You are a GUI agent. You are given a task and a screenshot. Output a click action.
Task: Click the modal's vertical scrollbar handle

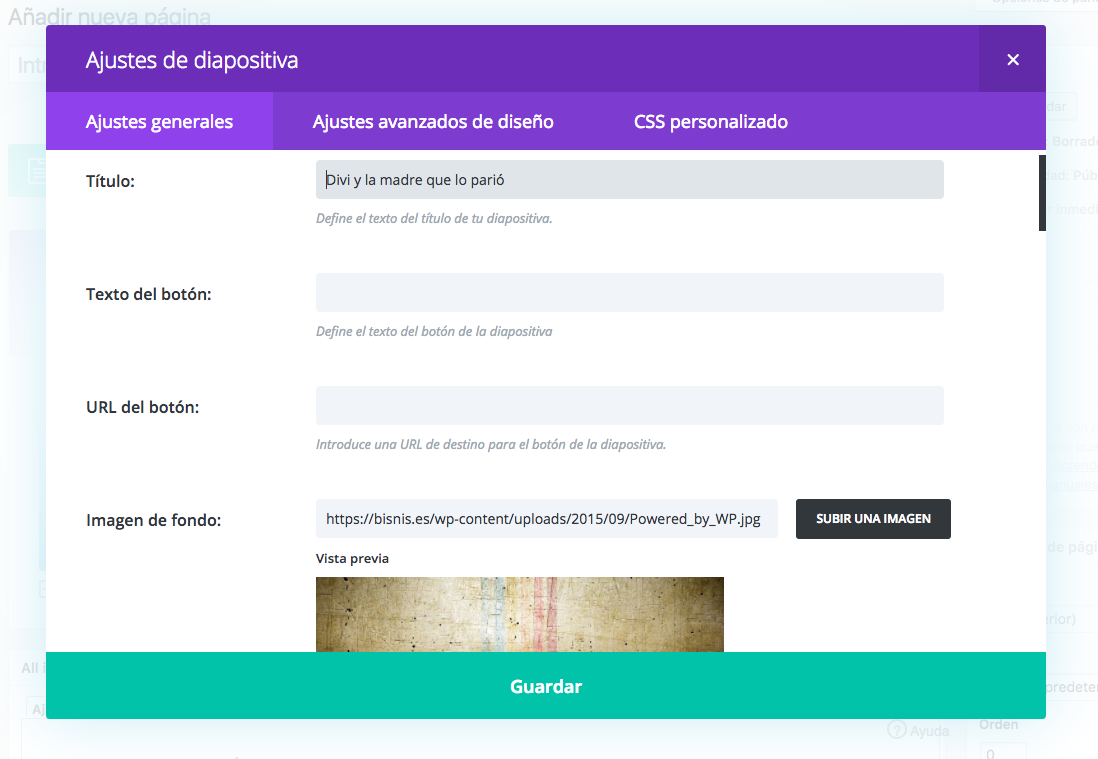1042,193
